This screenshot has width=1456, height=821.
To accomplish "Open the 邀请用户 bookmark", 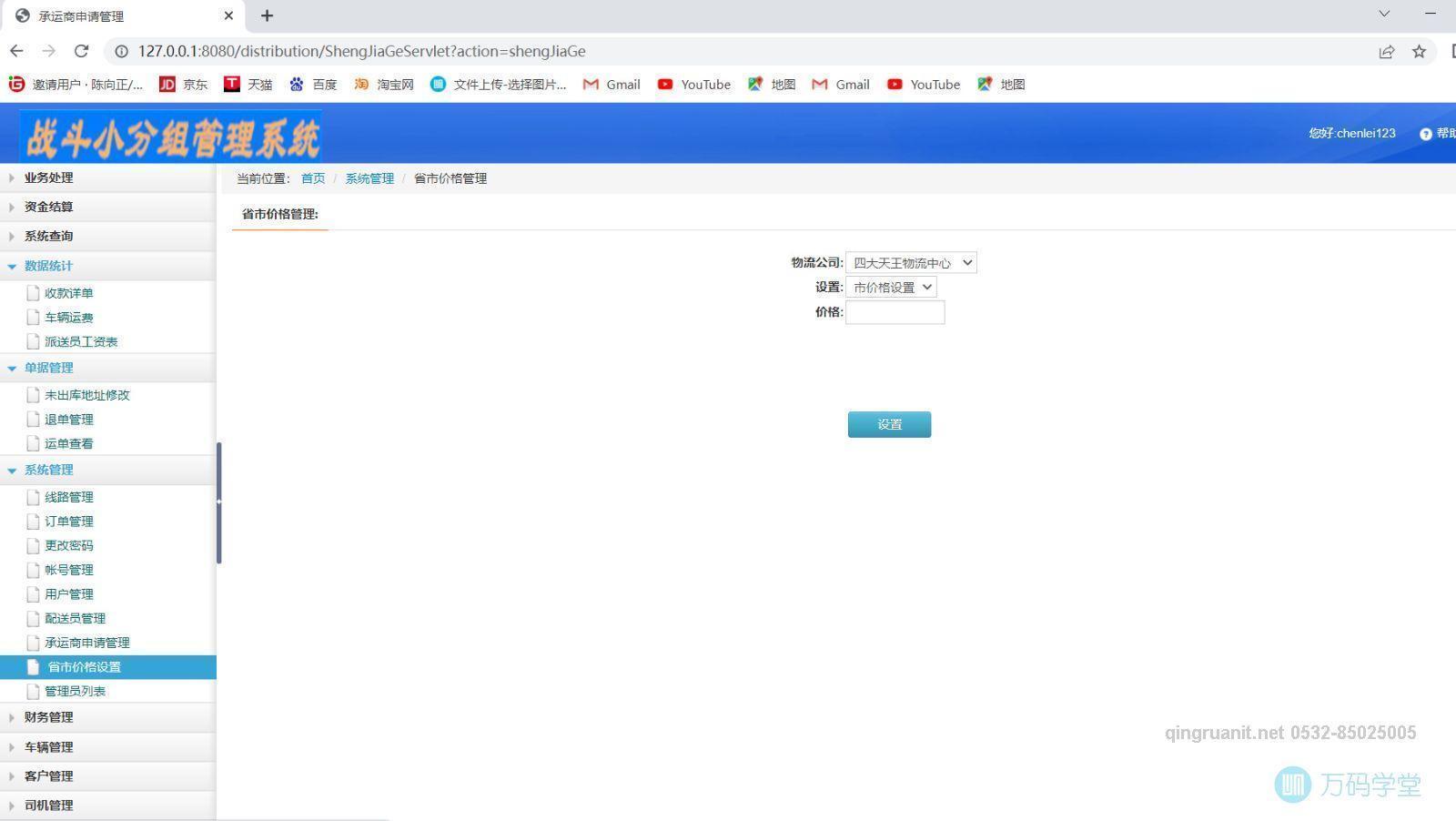I will pos(76,85).
